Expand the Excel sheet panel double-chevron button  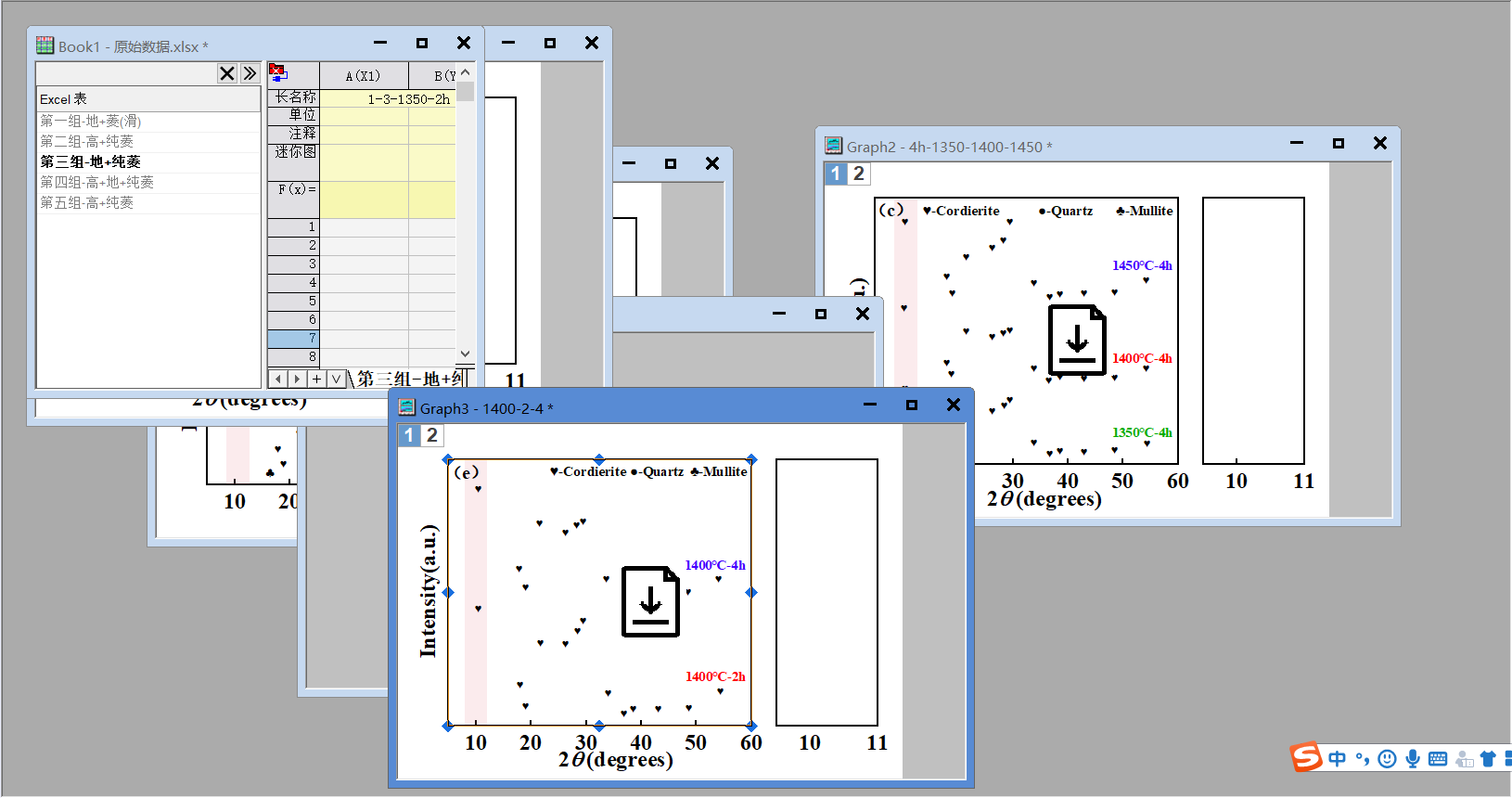(x=250, y=73)
